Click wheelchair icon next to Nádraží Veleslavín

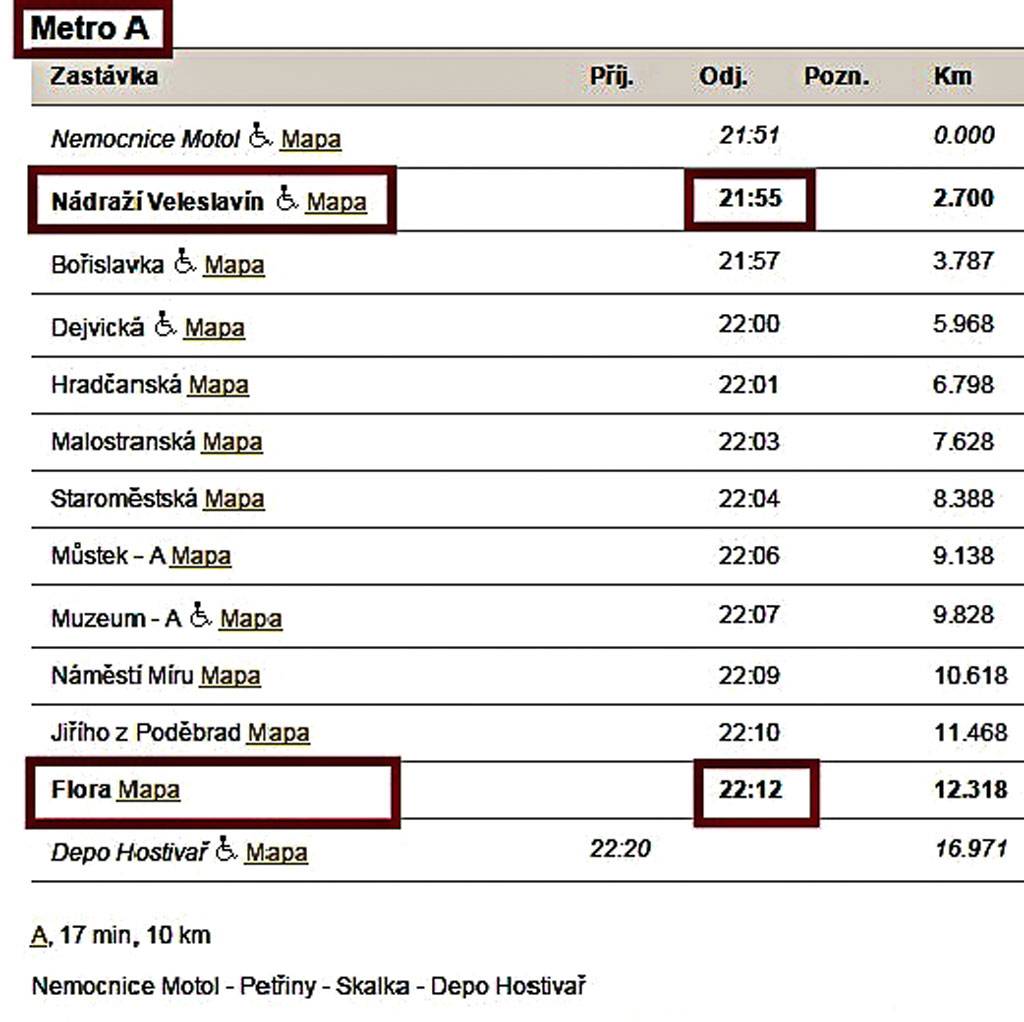click(287, 199)
